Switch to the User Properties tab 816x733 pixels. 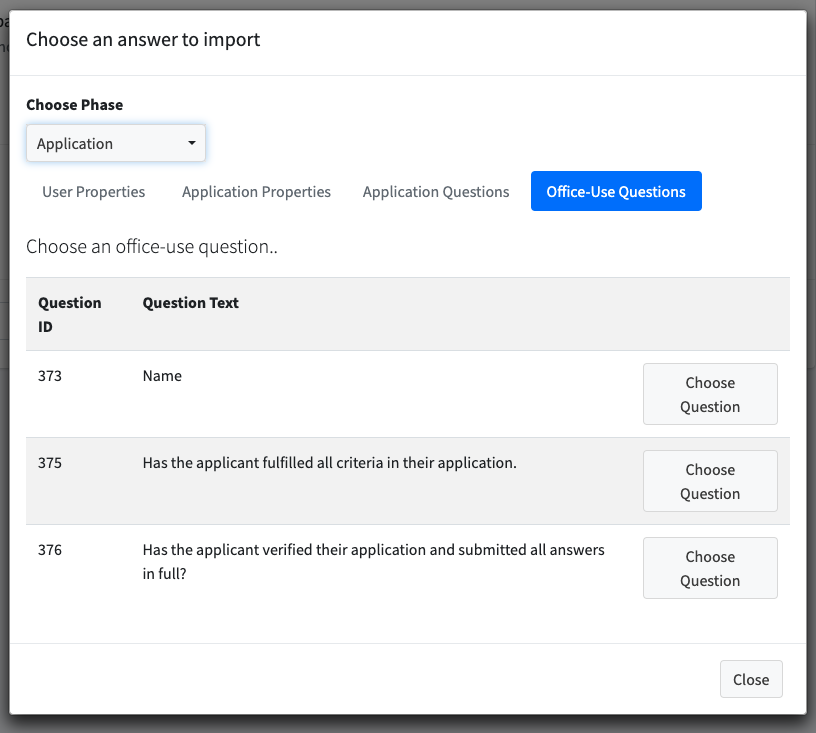coord(94,191)
